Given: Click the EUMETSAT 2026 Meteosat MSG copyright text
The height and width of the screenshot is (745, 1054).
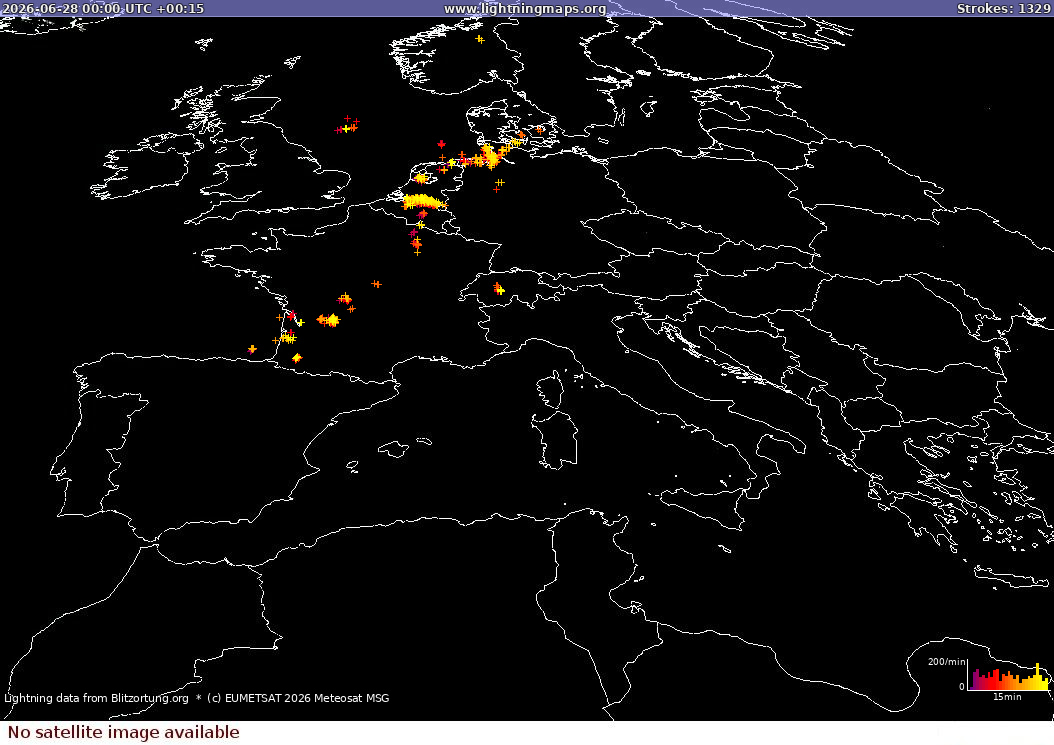Looking at the screenshot, I should tap(298, 698).
